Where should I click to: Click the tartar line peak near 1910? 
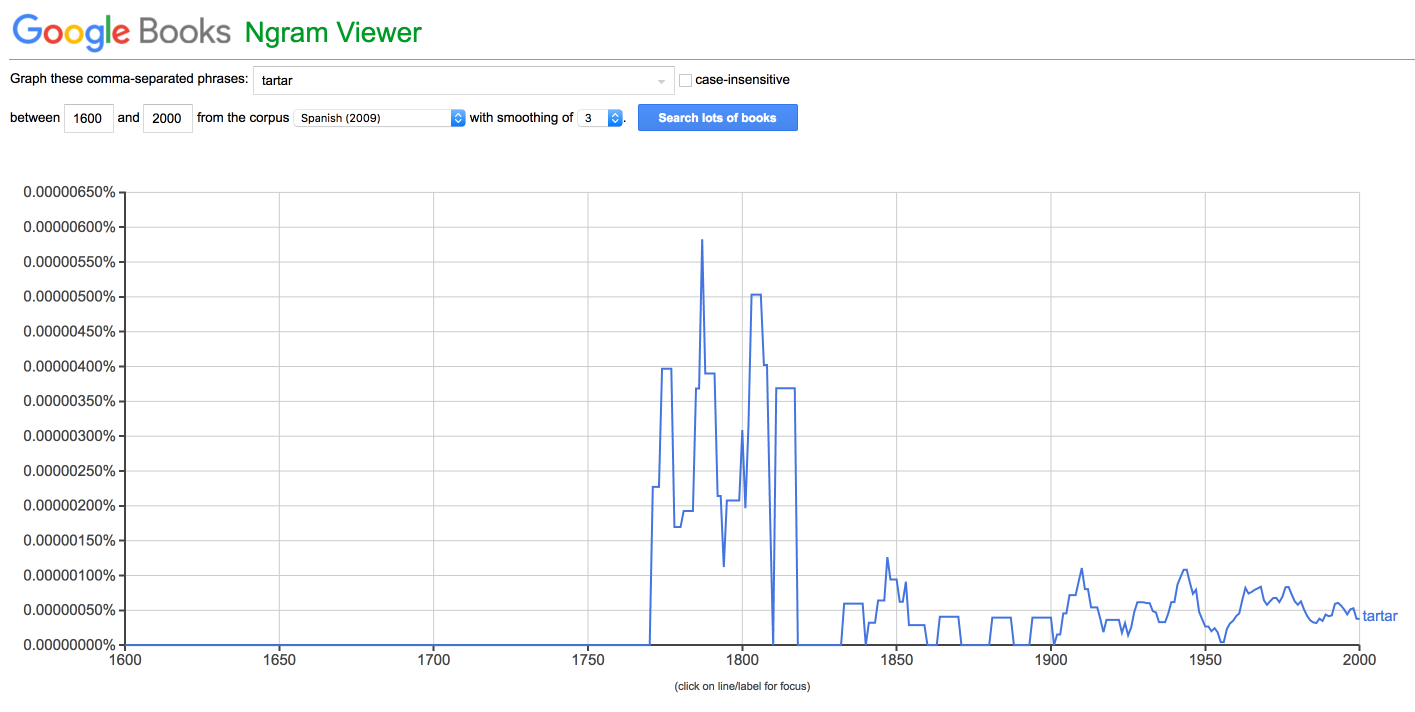coord(1082,569)
